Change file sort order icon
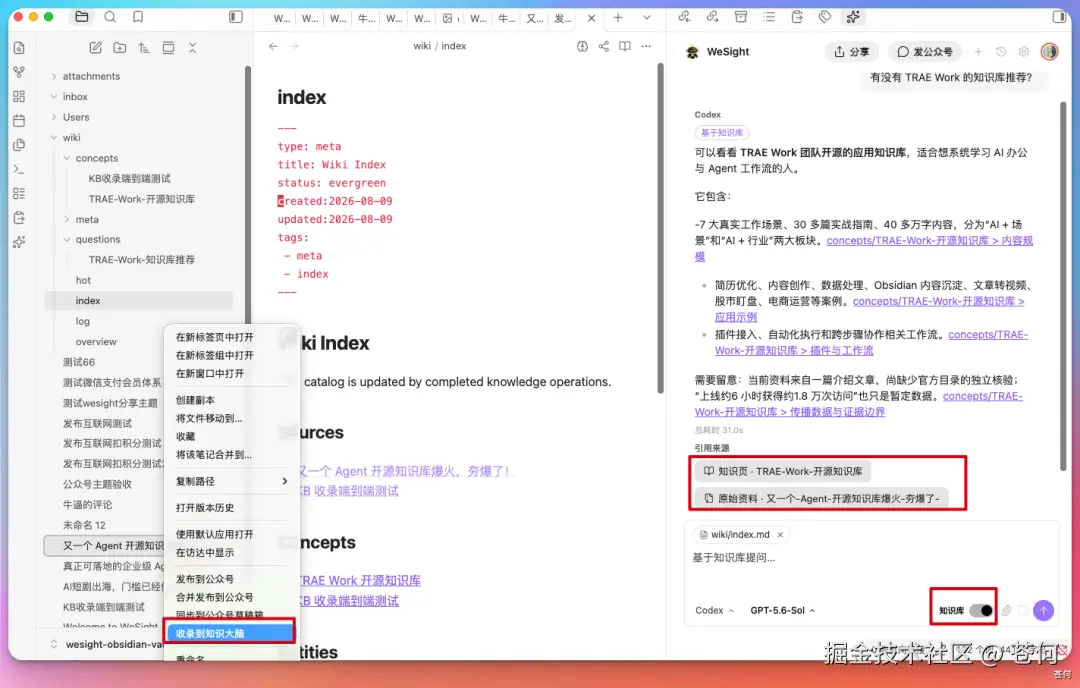Image resolution: width=1080 pixels, height=688 pixels. [144, 48]
